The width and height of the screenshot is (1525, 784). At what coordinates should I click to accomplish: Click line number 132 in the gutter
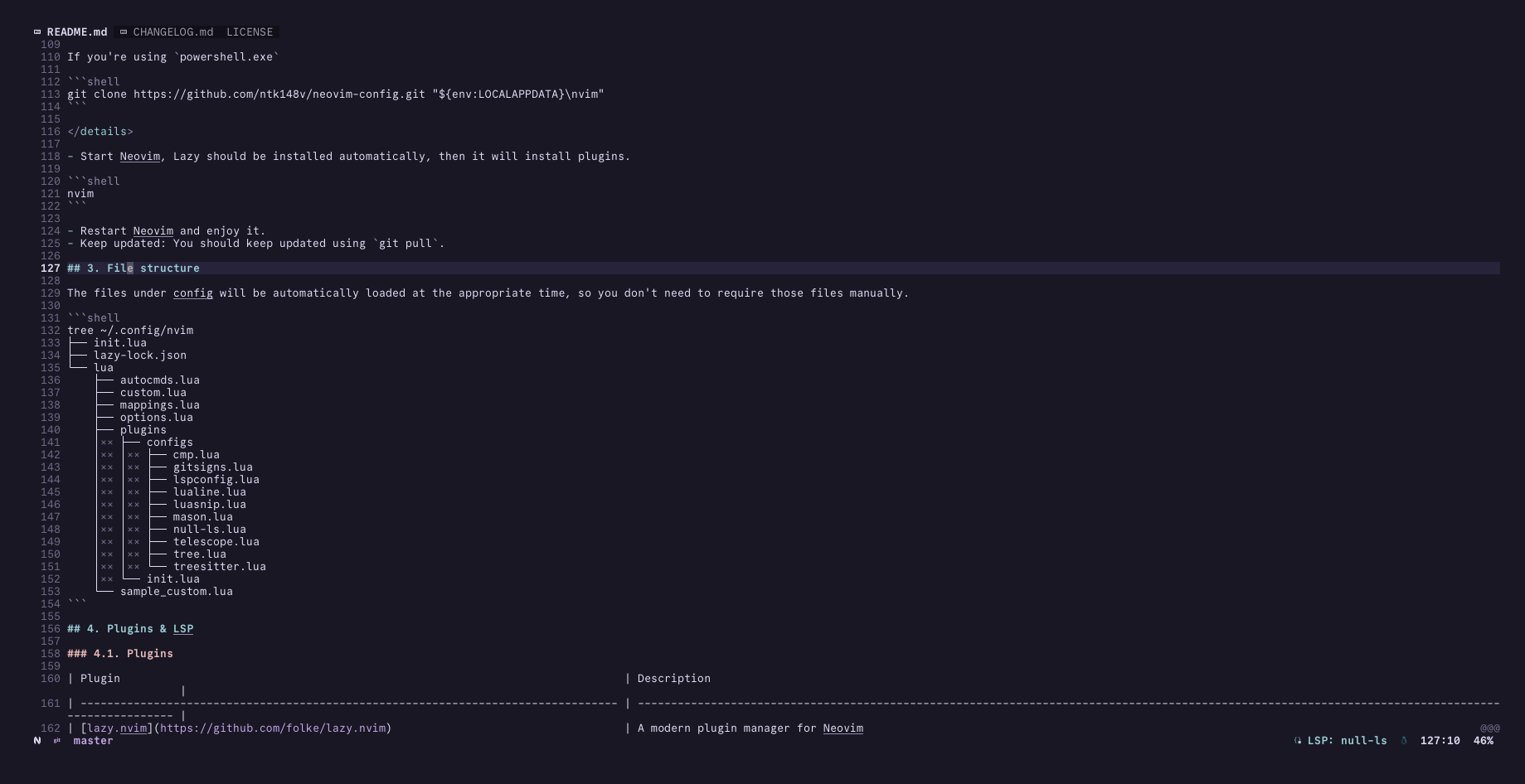click(50, 331)
